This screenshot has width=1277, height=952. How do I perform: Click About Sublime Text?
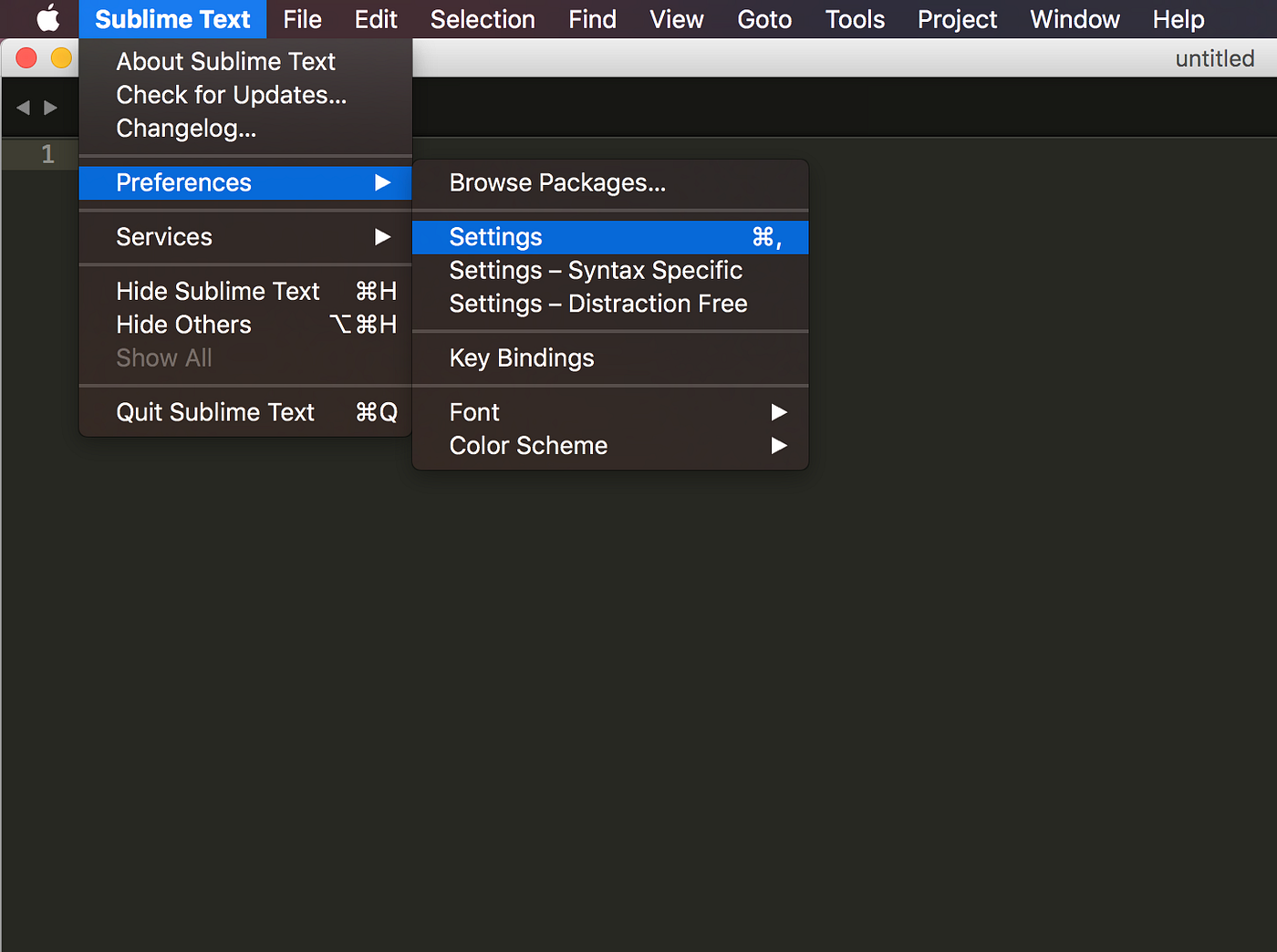[x=225, y=61]
